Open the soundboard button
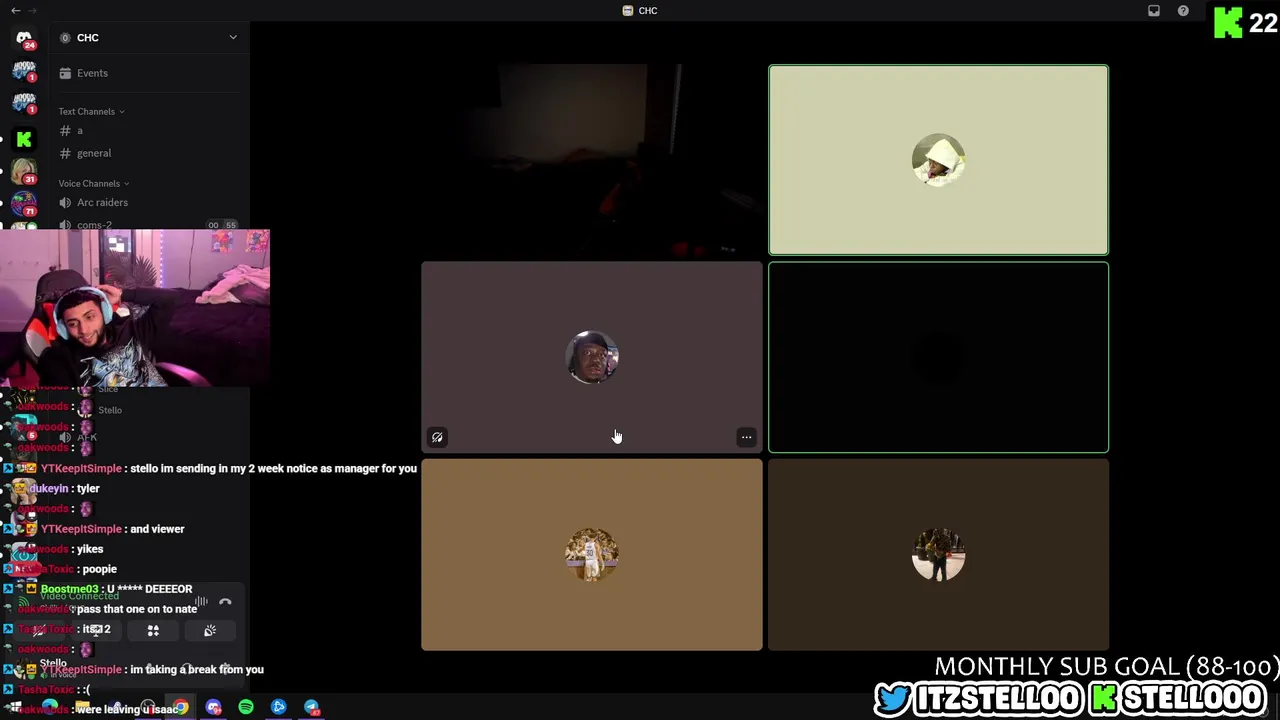 (210, 631)
